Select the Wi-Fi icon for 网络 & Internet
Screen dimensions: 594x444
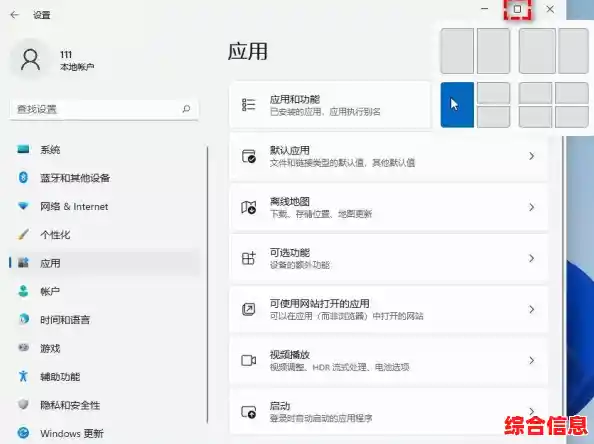23,206
